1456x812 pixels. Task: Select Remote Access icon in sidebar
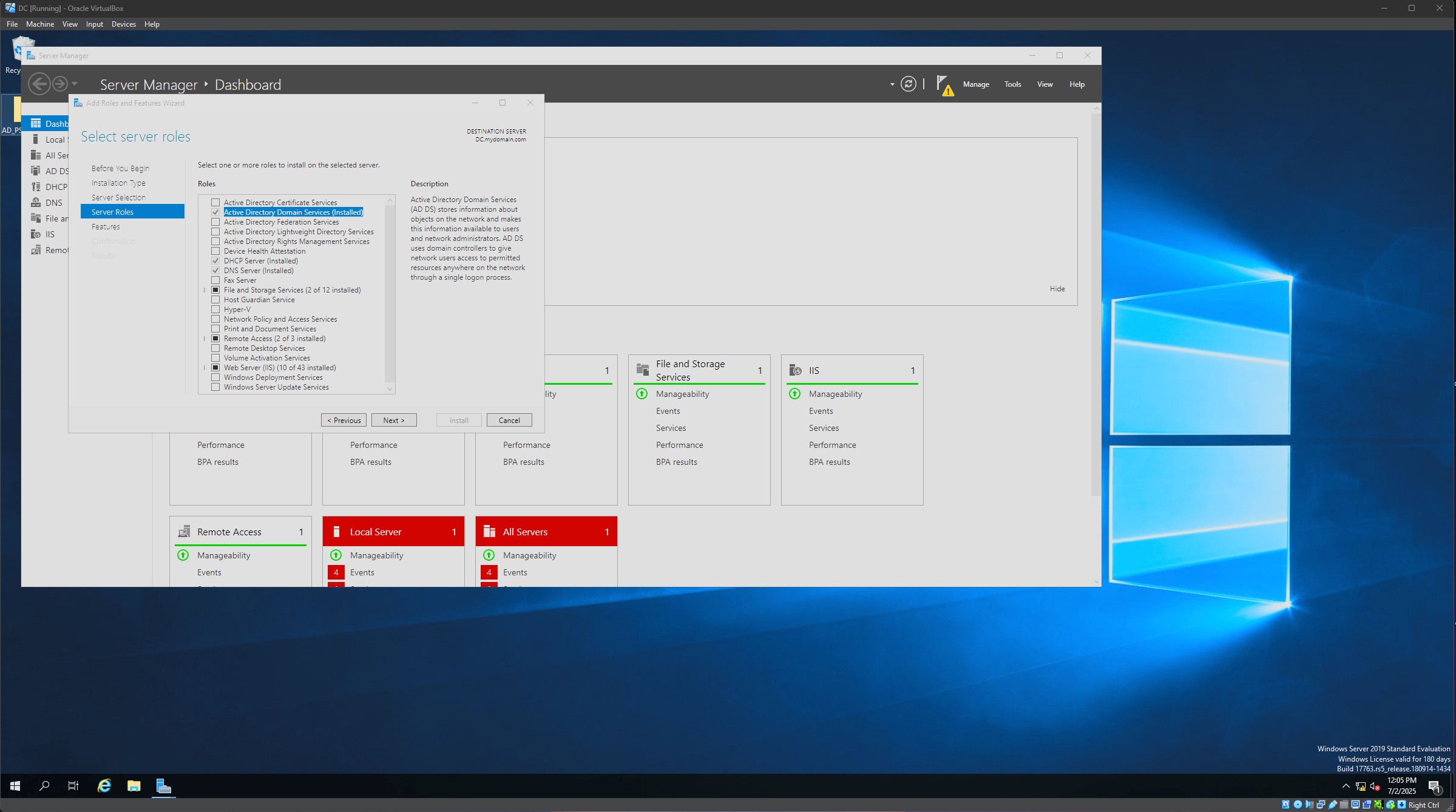[x=36, y=249]
